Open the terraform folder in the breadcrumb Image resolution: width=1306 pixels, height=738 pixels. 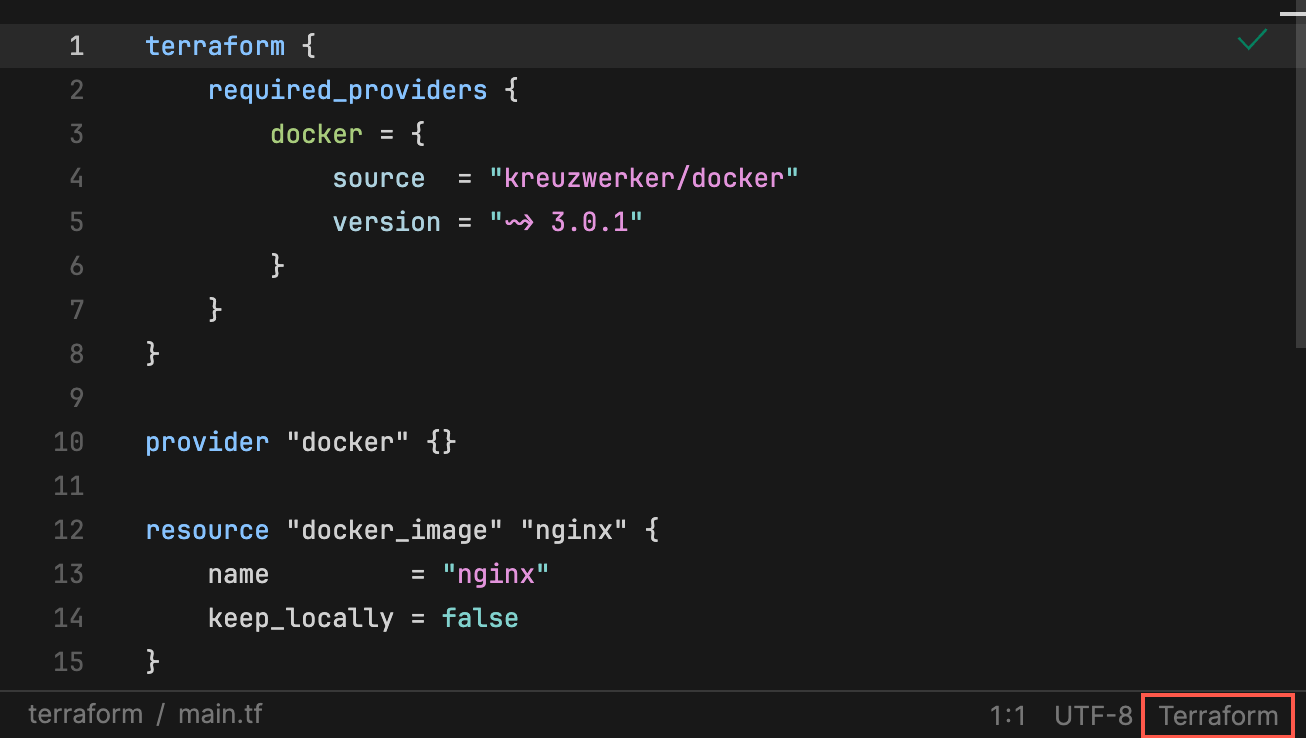[85, 714]
